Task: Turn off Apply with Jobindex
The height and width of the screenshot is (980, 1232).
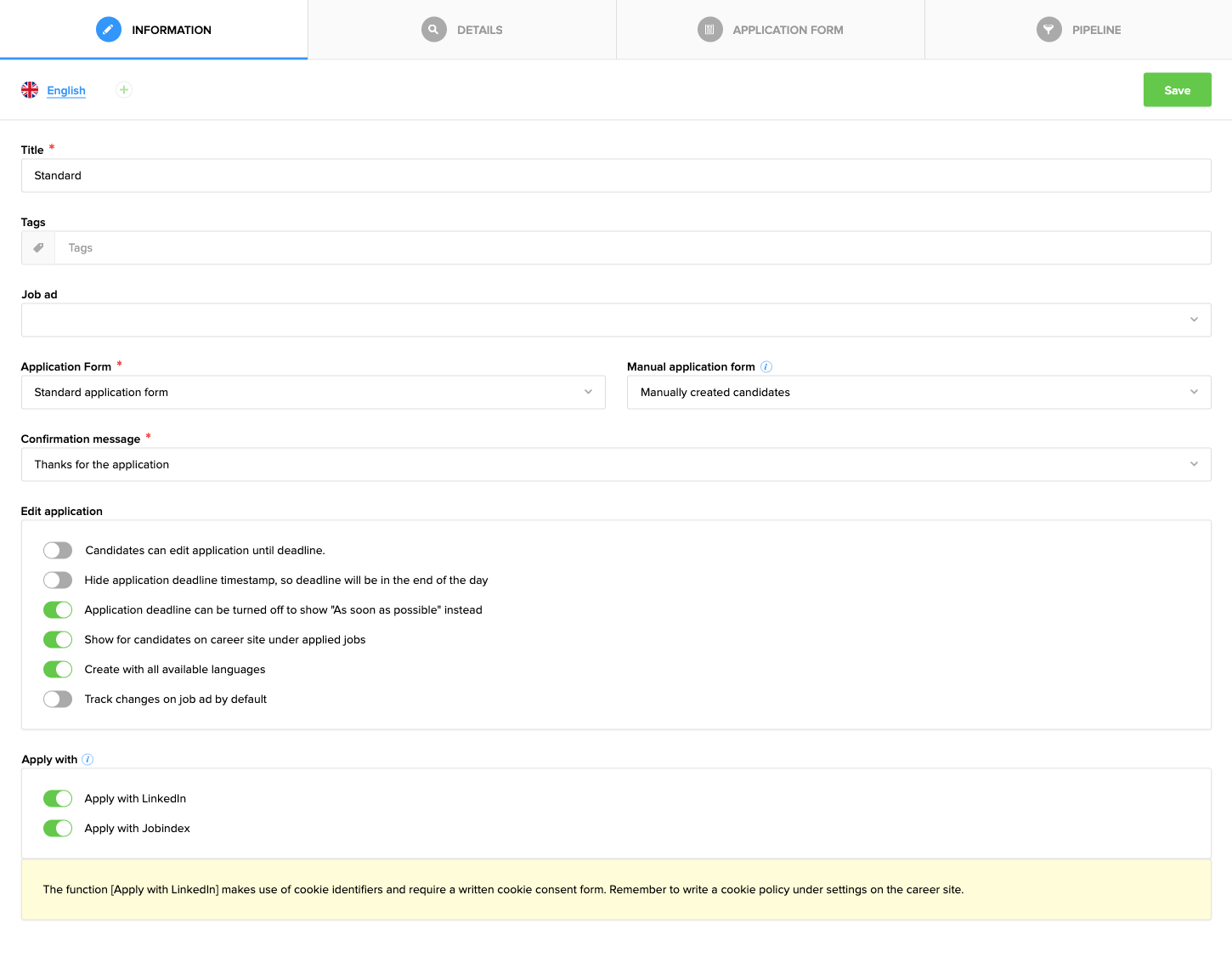Action: 58,828
